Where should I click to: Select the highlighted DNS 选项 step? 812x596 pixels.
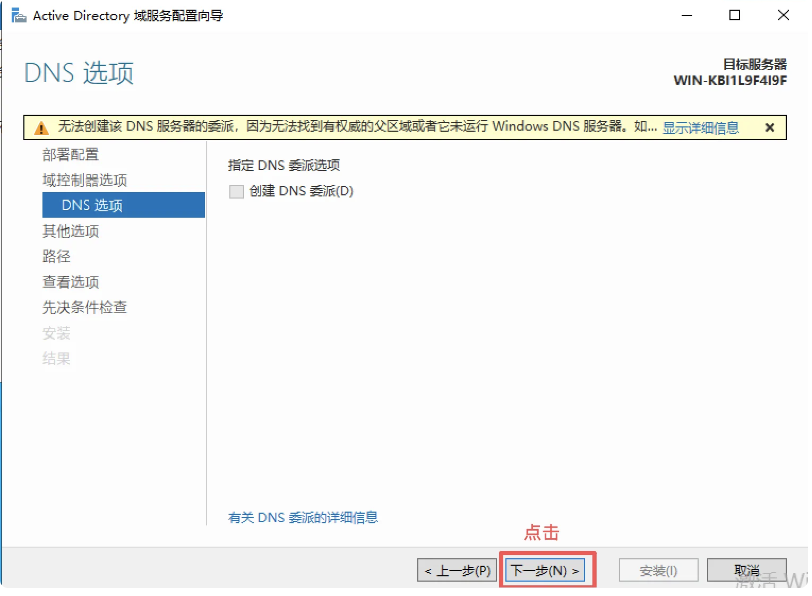[x=92, y=205]
